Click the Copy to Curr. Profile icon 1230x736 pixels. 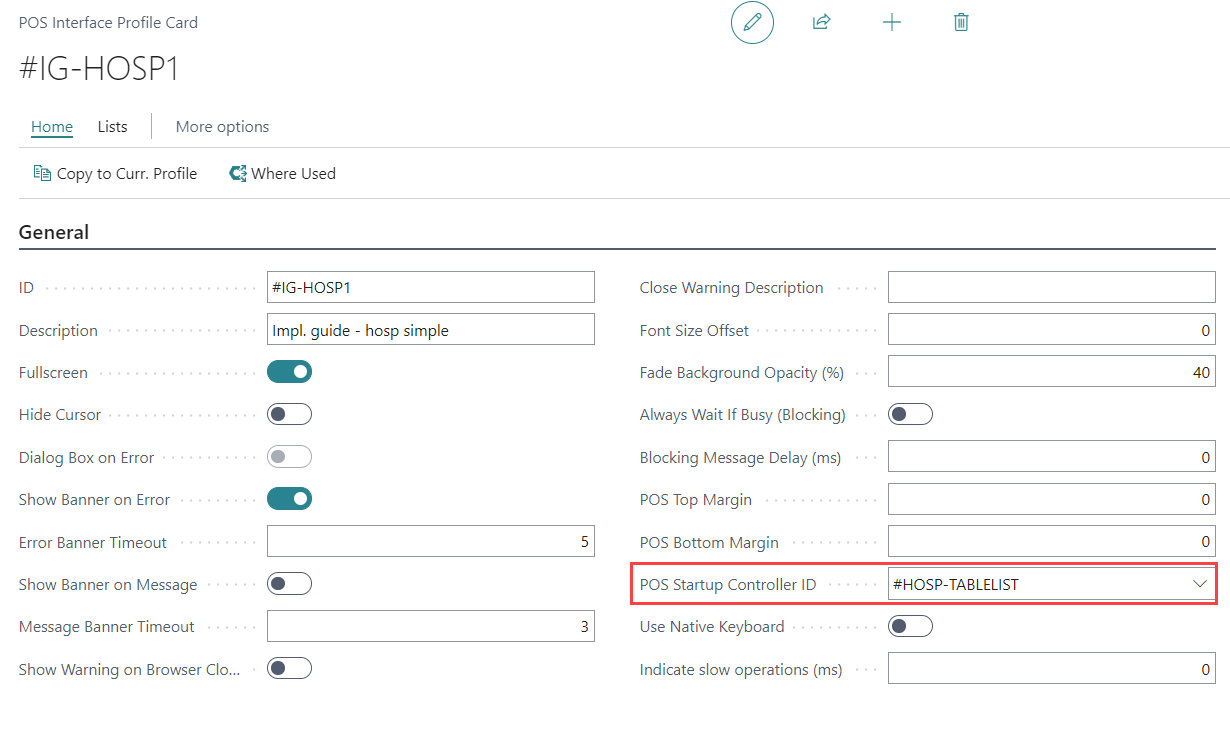42,173
